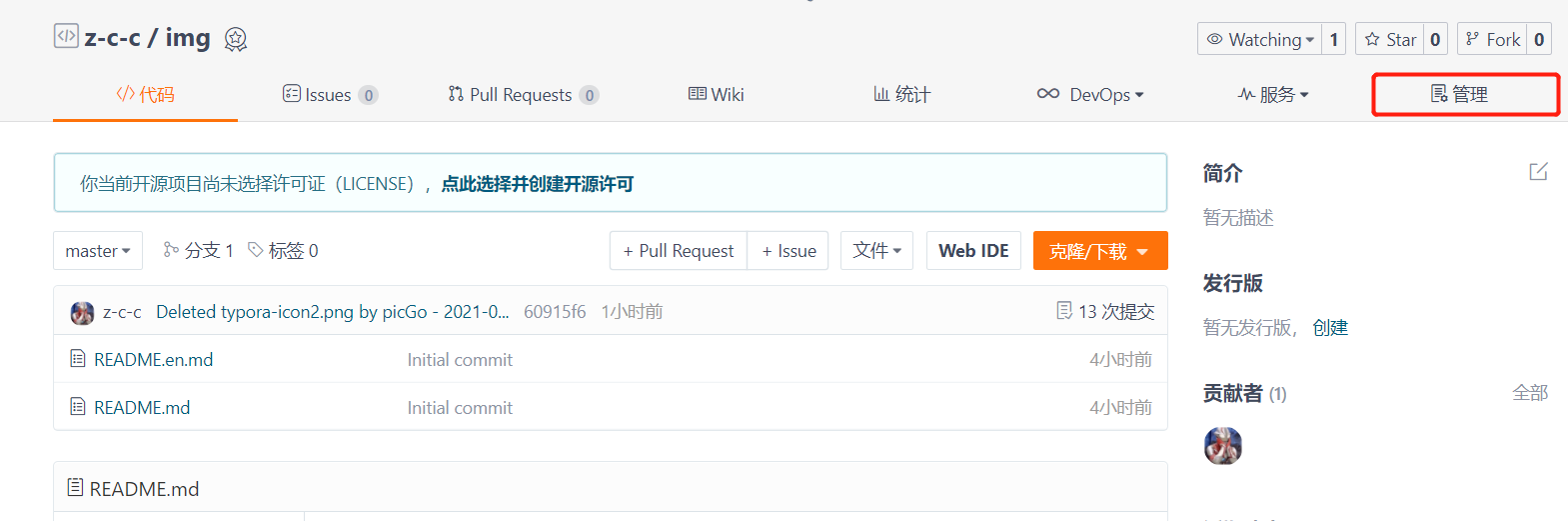
Task: Click 创建 to create a release
Action: point(1330,328)
